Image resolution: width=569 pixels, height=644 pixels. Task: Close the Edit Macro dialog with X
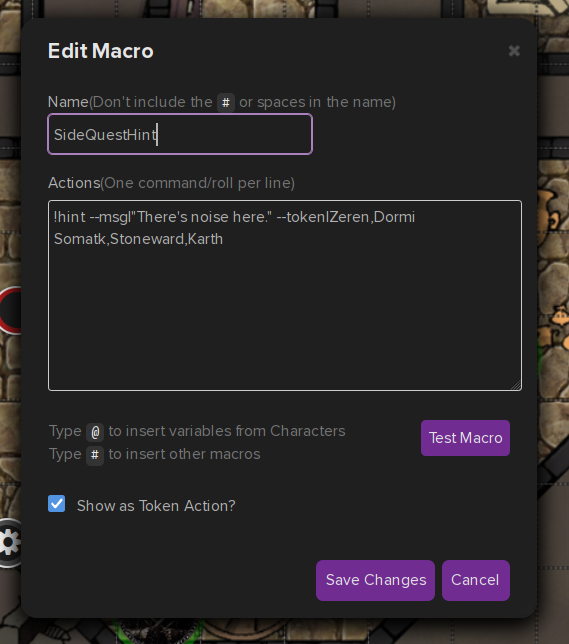tap(514, 51)
